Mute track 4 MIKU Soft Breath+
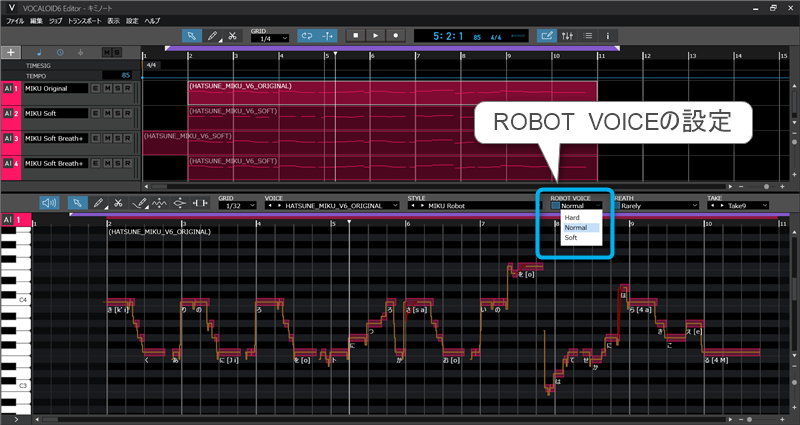Image resolution: width=800 pixels, height=425 pixels. point(107,163)
